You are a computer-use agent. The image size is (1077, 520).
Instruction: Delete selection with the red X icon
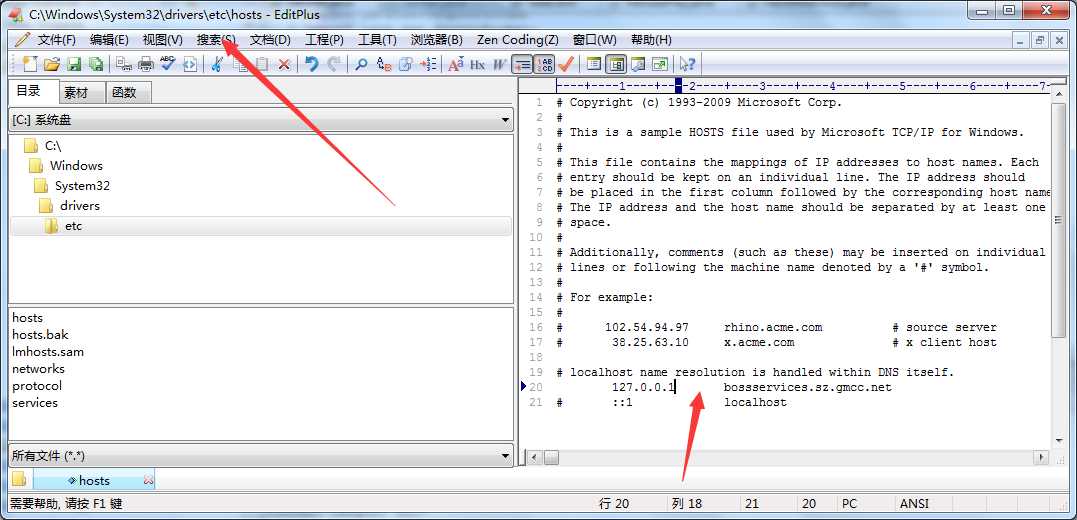click(284, 65)
